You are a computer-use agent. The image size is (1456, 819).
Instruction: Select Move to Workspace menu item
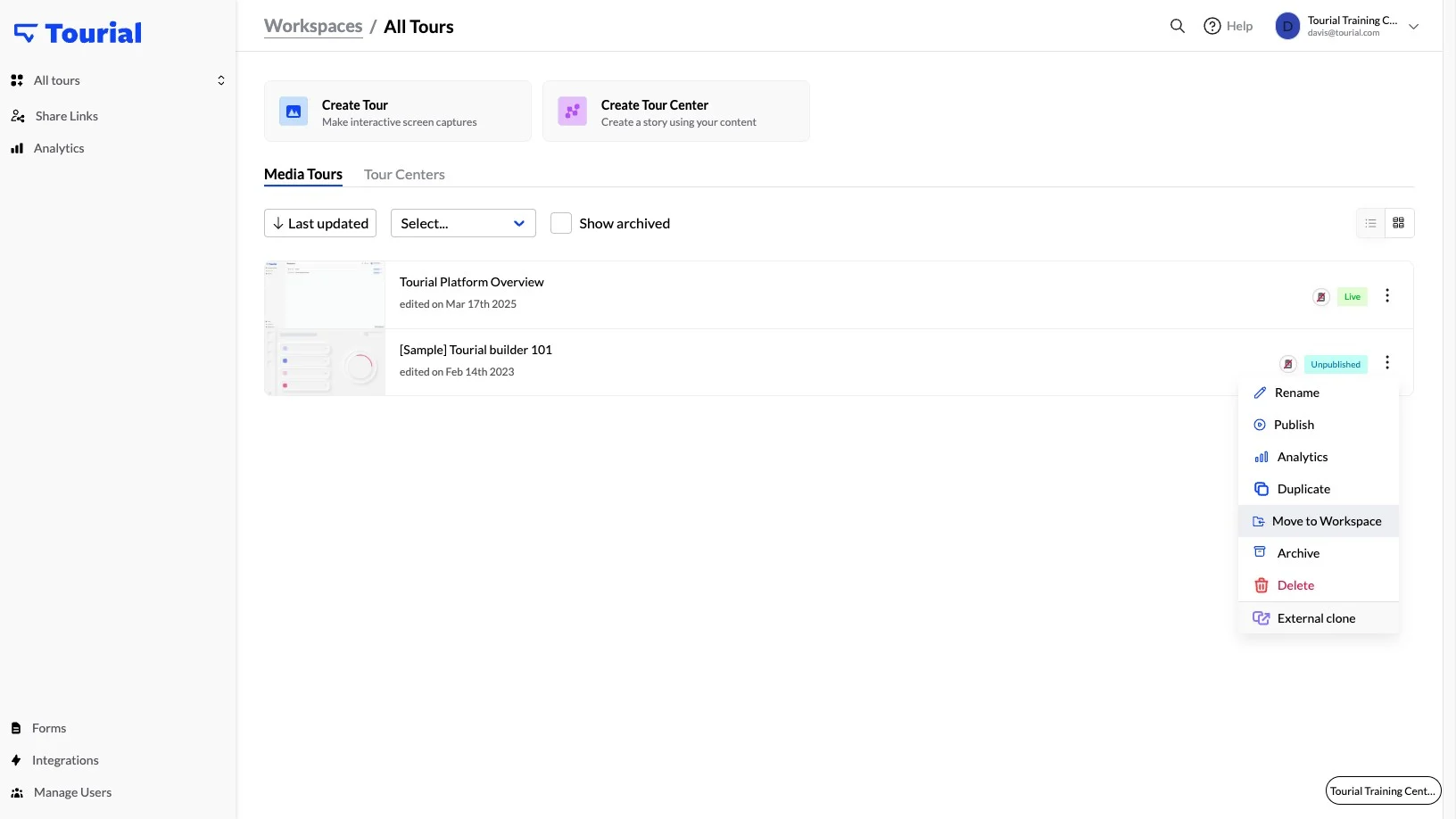[x=1319, y=521]
